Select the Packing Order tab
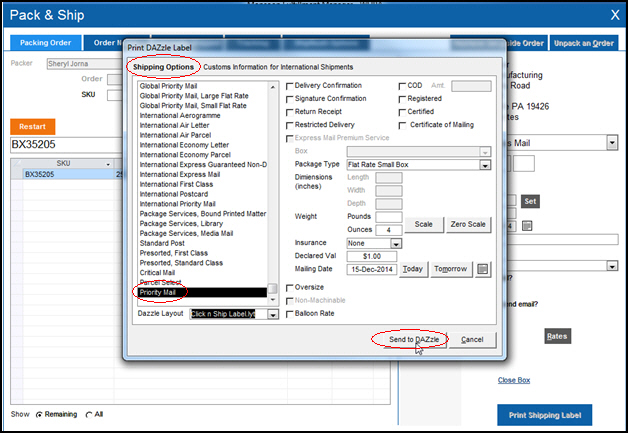 (46, 43)
